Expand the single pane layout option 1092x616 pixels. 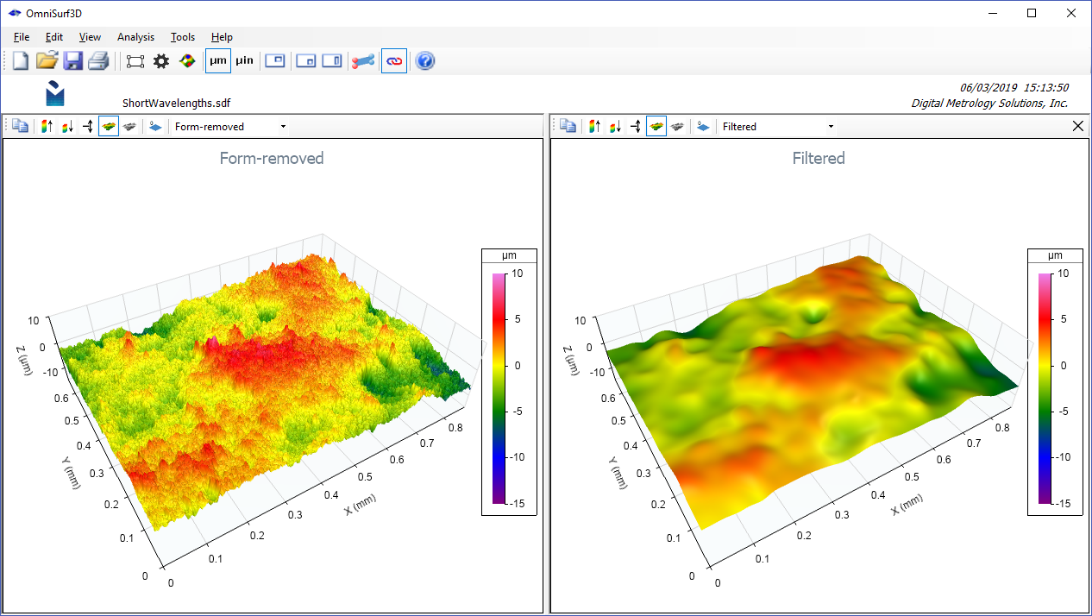pos(275,60)
